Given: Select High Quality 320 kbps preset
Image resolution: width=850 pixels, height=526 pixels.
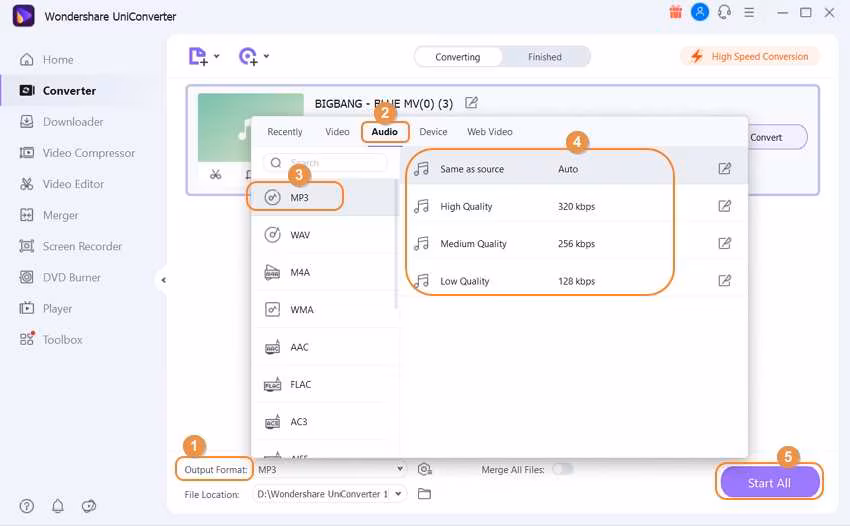Looking at the screenshot, I should [575, 207].
